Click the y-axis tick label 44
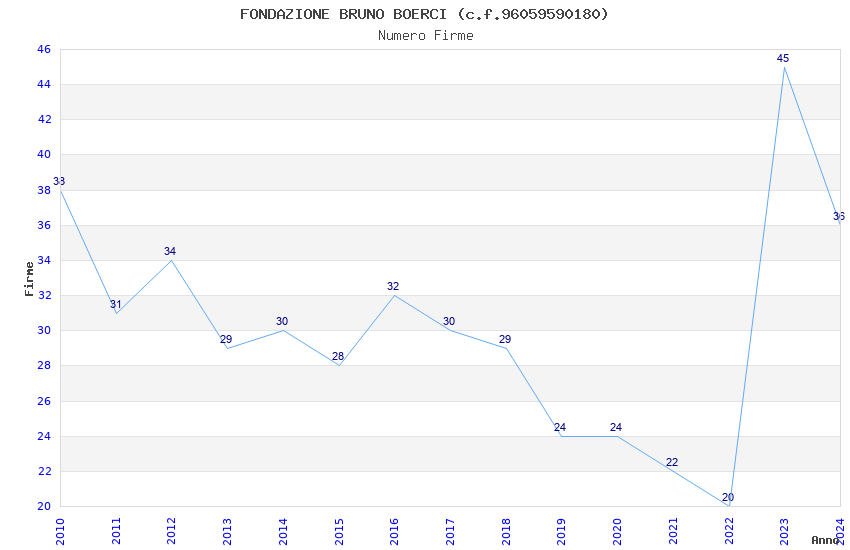Image resolution: width=850 pixels, height=550 pixels. pos(44,84)
